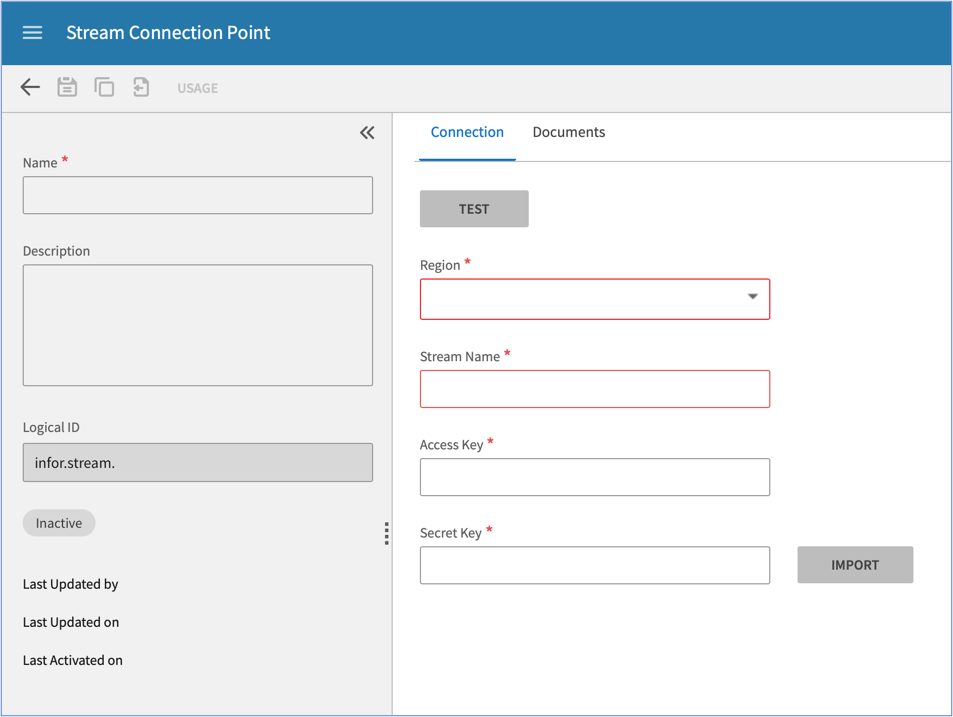This screenshot has width=953, height=717.
Task: Click inside the Secret Key field
Action: tap(595, 566)
